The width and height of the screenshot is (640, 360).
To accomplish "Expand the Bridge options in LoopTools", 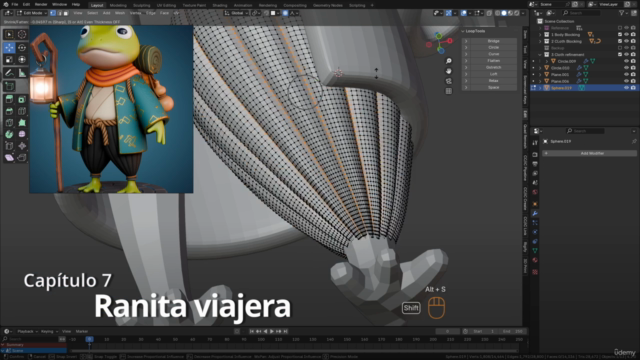I will pyautogui.click(x=466, y=41).
